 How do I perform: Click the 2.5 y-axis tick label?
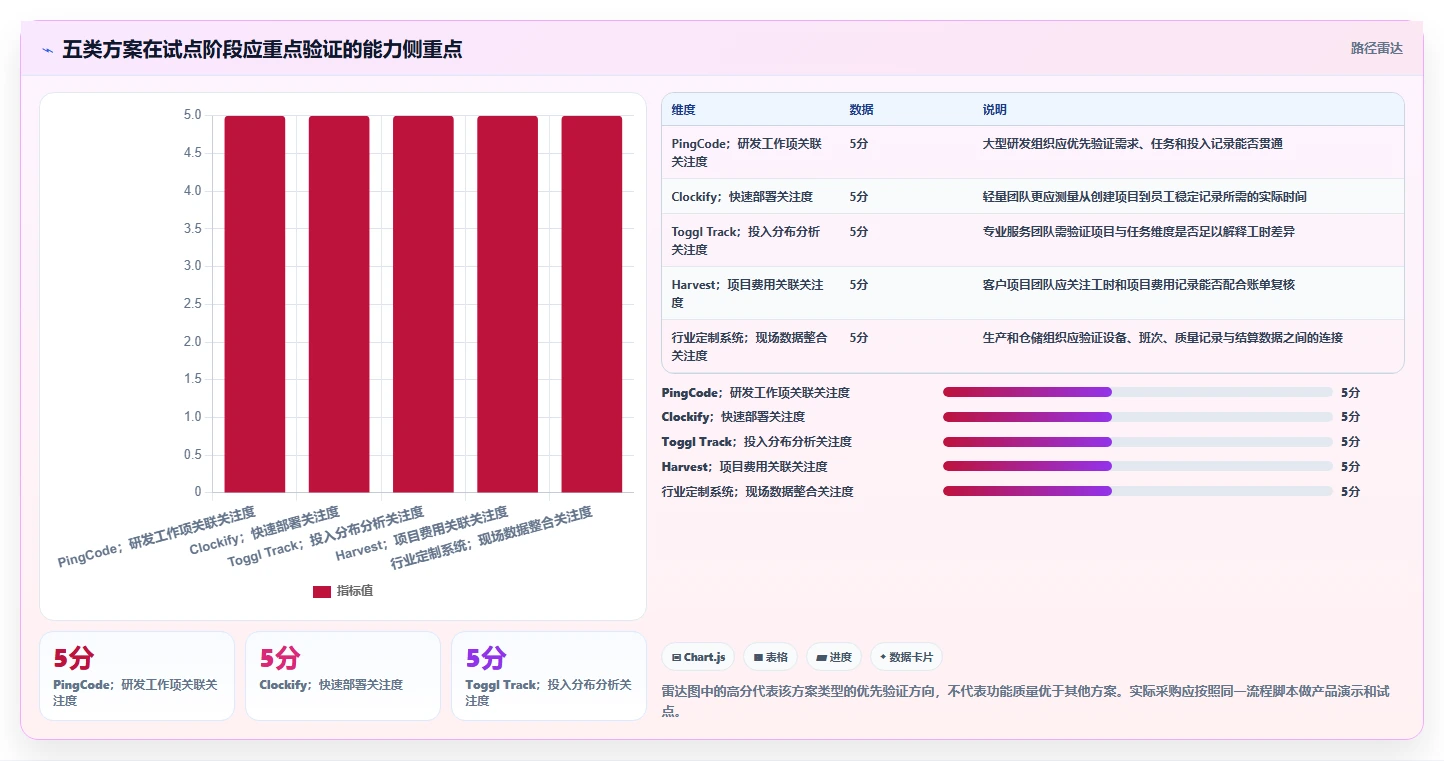(192, 304)
